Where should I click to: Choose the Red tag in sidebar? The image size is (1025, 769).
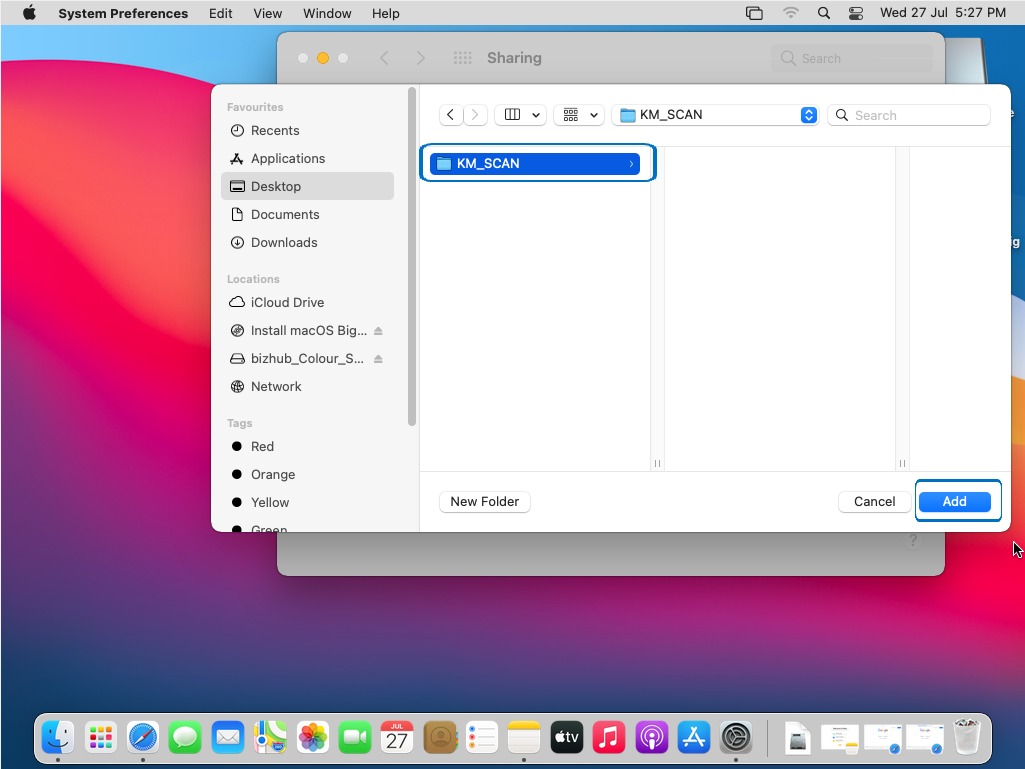262,446
